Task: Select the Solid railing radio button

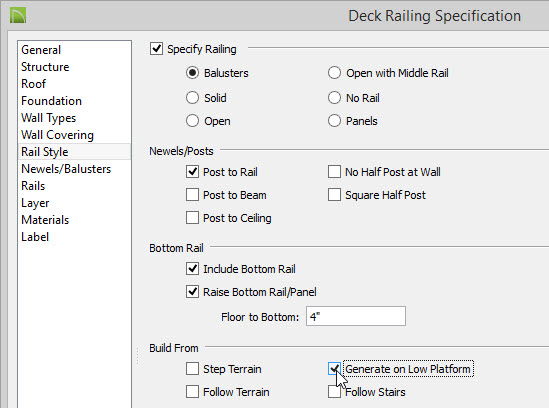Action: coord(192,98)
